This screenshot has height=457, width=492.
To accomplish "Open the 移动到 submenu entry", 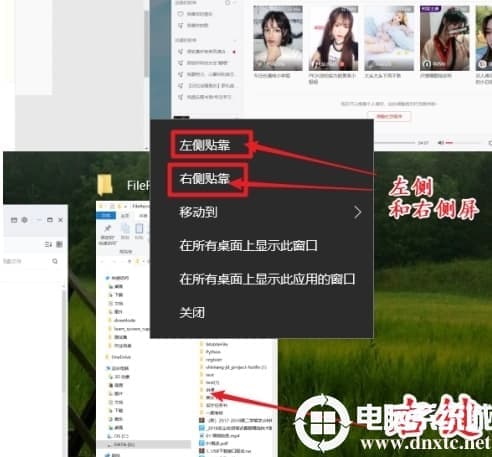I will pyautogui.click(x=262, y=212).
